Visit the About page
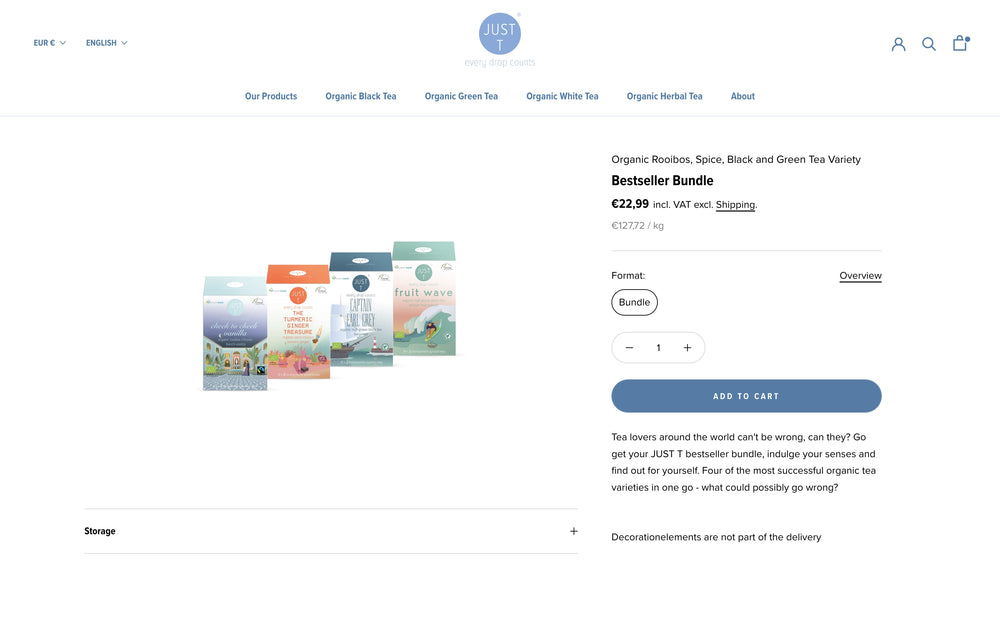1000x642 pixels. pyautogui.click(x=743, y=96)
